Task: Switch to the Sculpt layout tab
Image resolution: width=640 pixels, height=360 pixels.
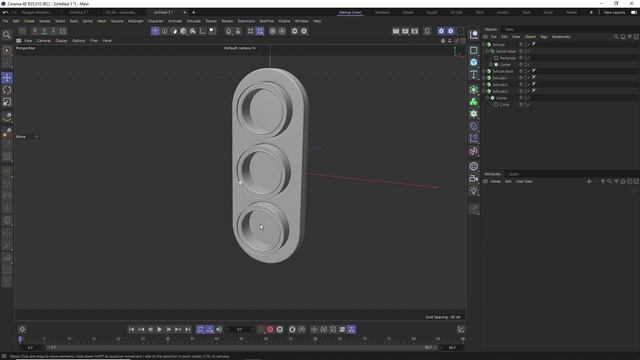Action: point(432,13)
